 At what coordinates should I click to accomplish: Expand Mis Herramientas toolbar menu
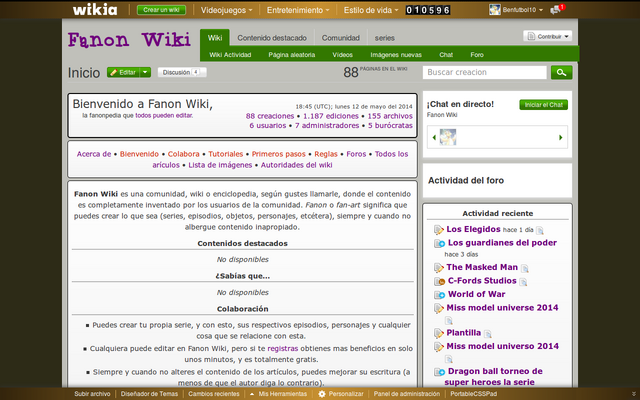click(278, 394)
